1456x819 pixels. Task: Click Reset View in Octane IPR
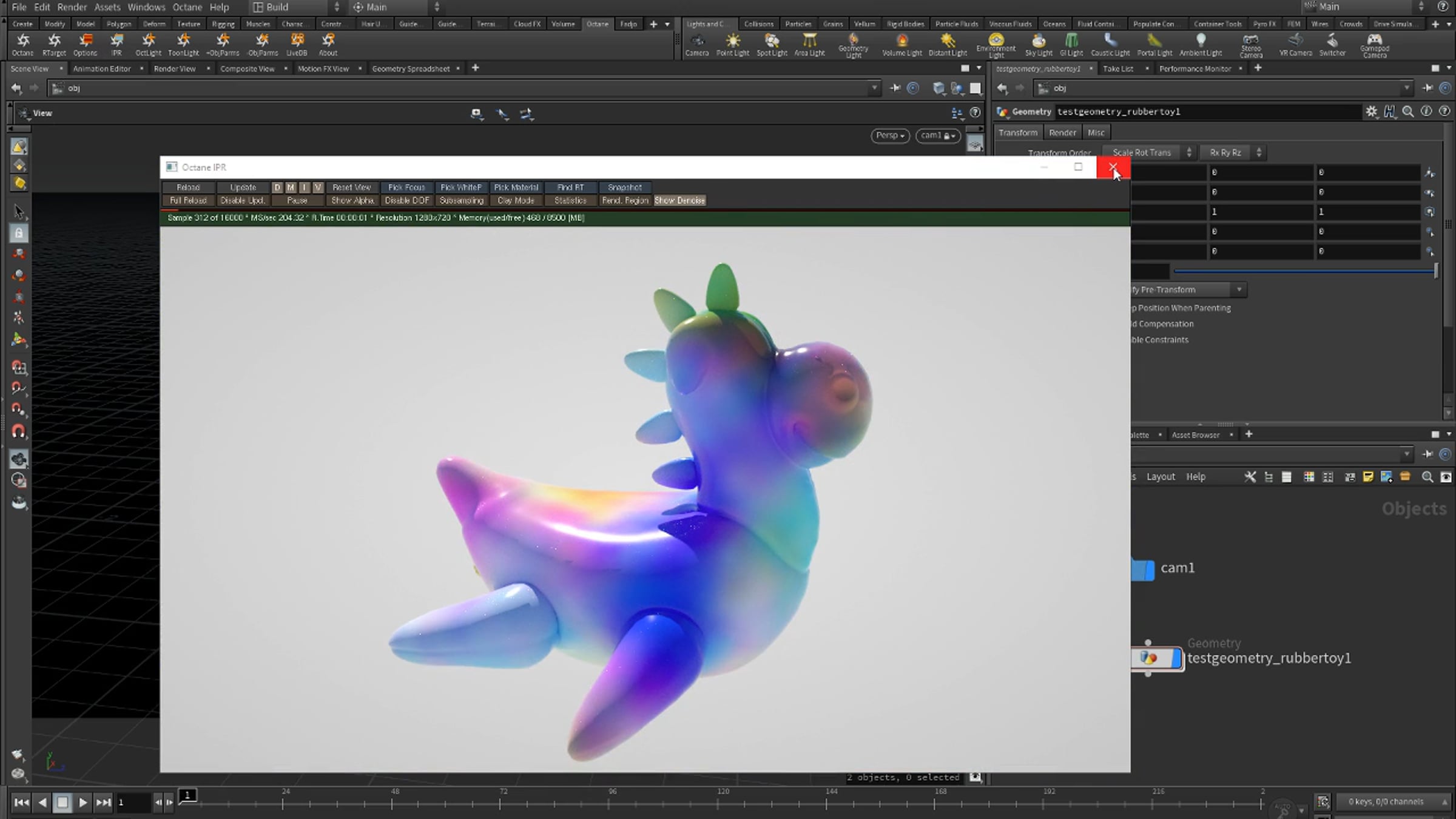[352, 187]
